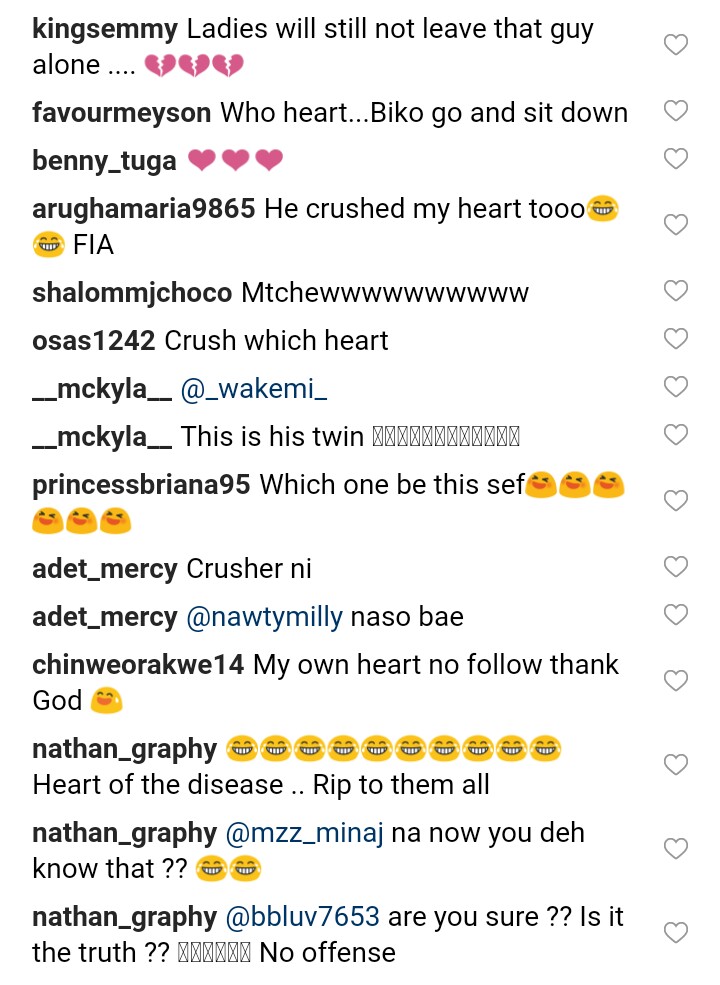The height and width of the screenshot is (985, 720).
Task: Heart arughamaria9865's comment
Action: (676, 225)
